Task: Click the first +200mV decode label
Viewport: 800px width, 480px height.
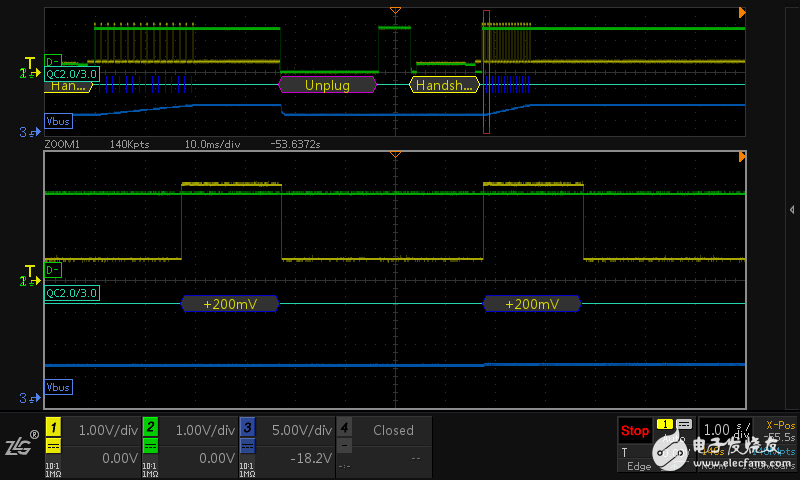Action: click(229, 304)
